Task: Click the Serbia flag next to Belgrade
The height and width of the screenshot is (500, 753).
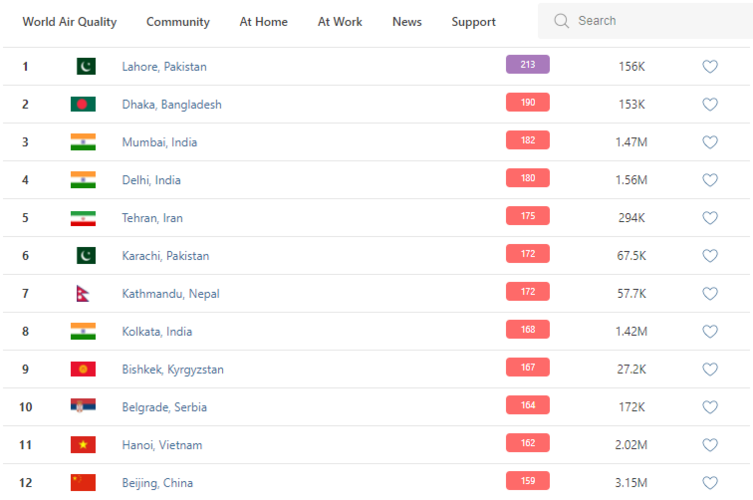Action: 83,407
